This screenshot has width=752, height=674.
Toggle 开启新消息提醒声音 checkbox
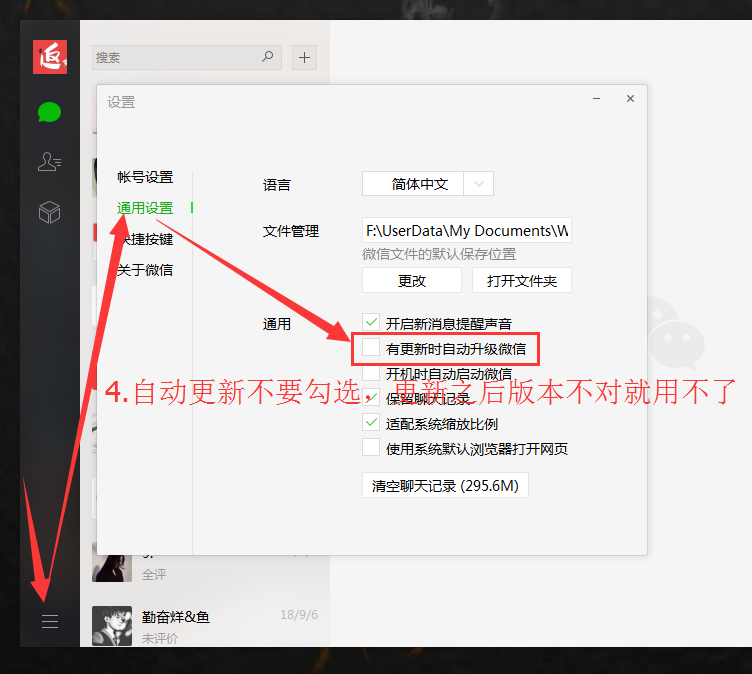[x=371, y=323]
